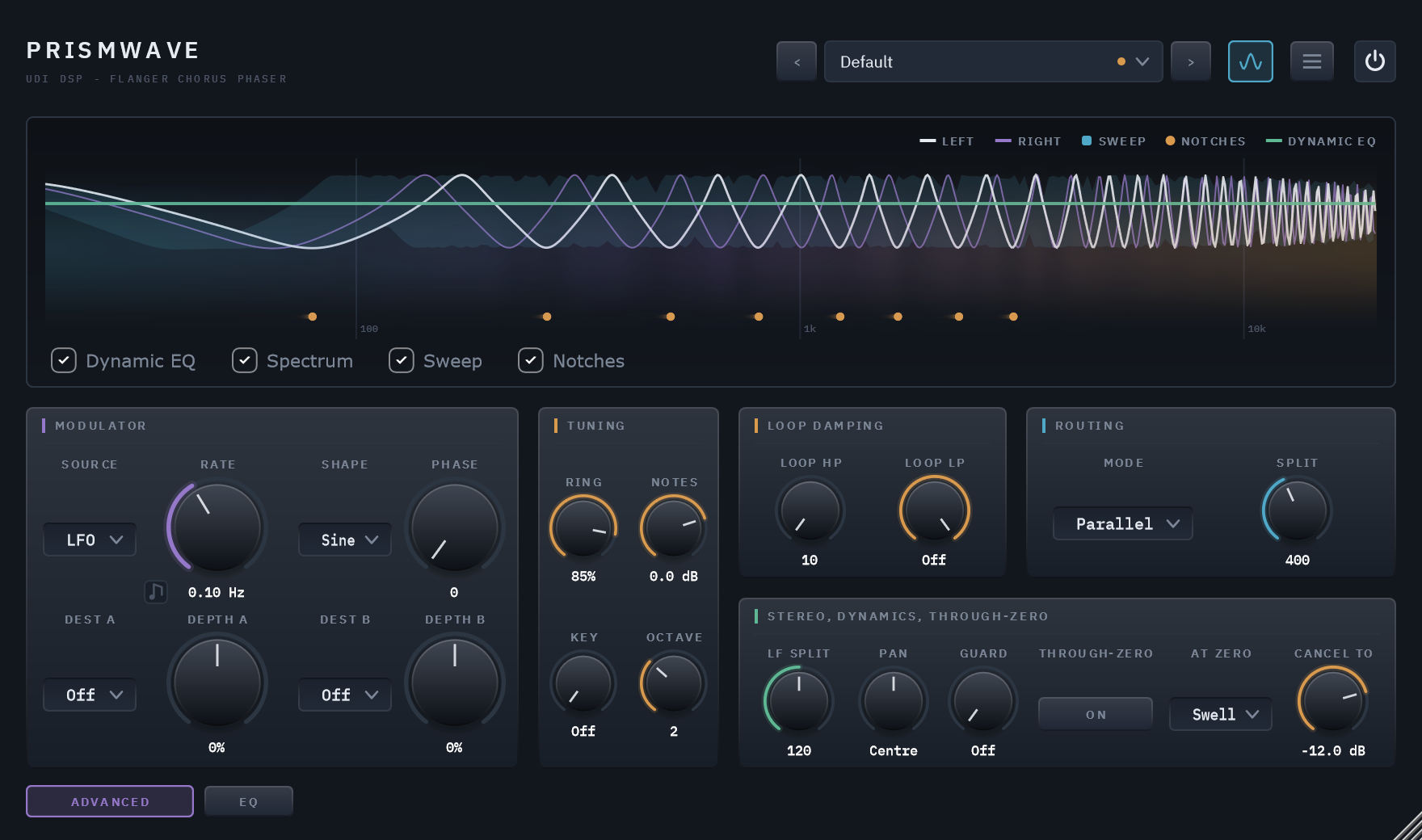Click the 85% ring value
The image size is (1422, 840).
click(583, 576)
